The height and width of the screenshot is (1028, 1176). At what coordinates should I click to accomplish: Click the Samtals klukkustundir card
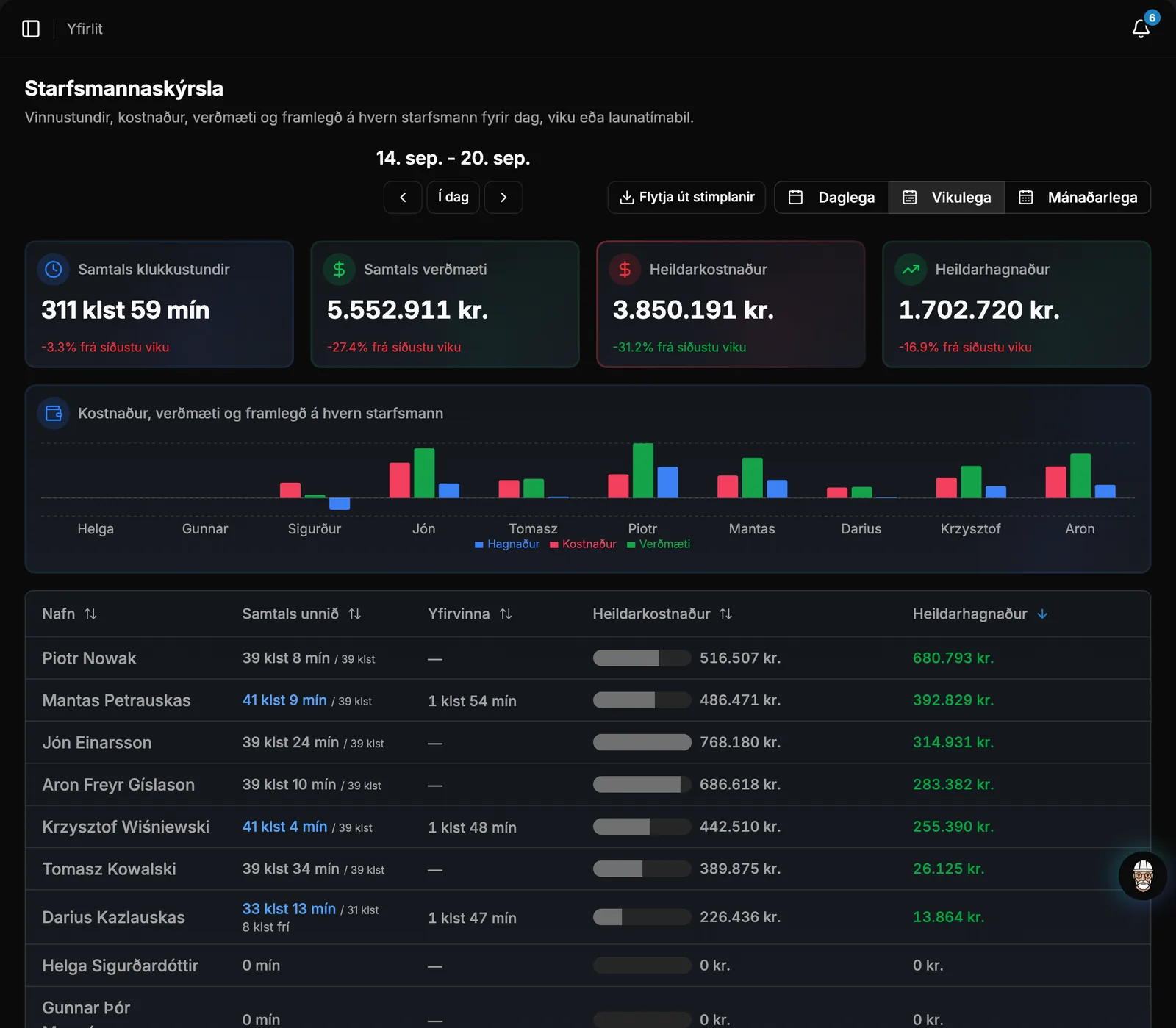pyautogui.click(x=159, y=304)
